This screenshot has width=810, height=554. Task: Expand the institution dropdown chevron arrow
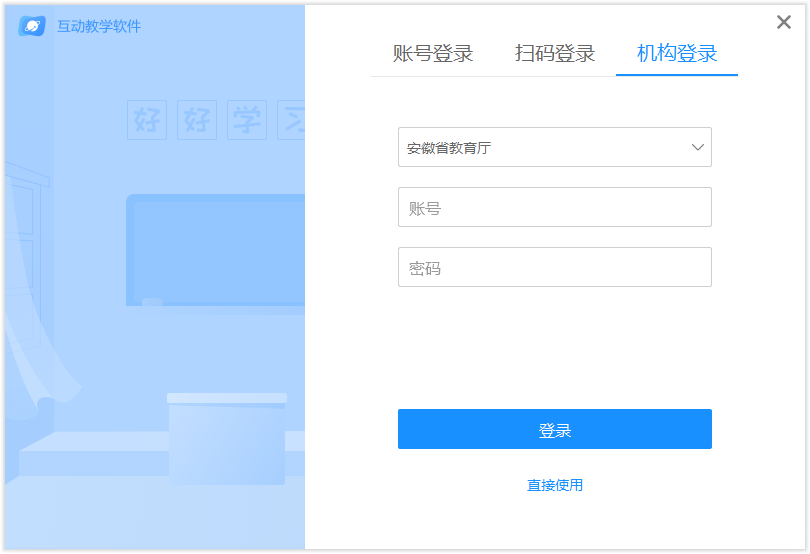pos(698,148)
